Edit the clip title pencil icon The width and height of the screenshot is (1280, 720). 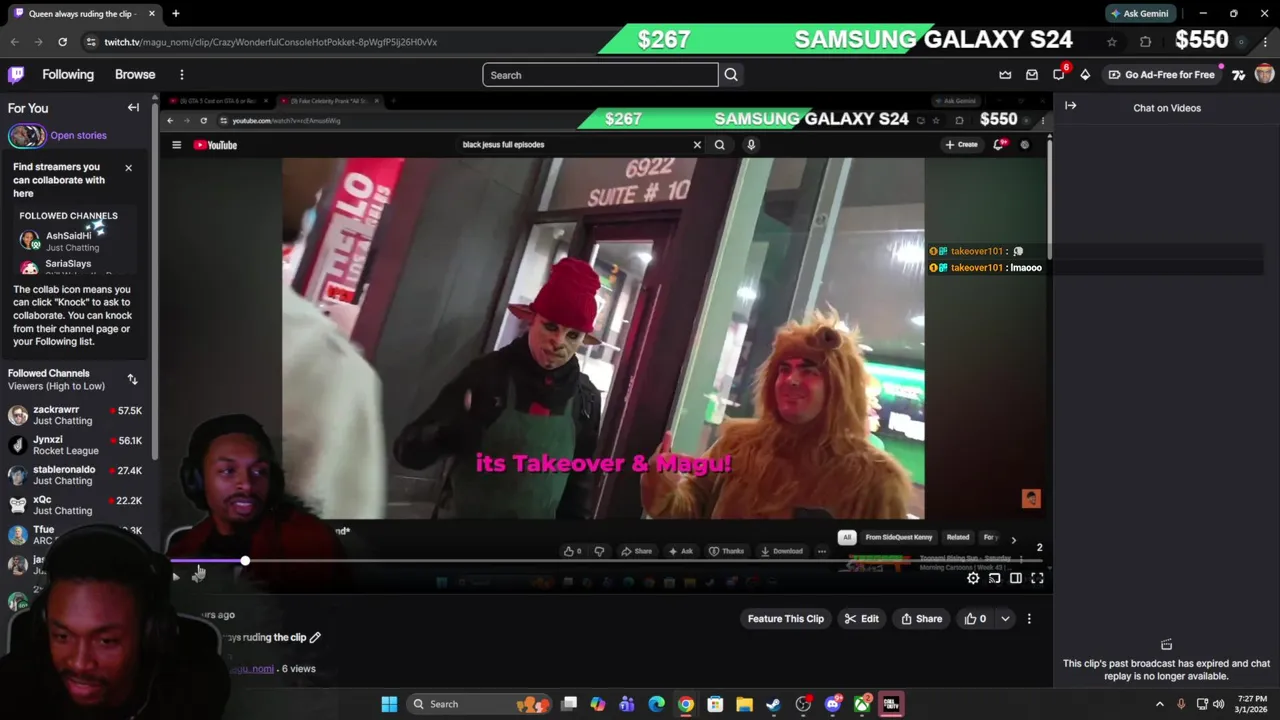[x=315, y=637]
